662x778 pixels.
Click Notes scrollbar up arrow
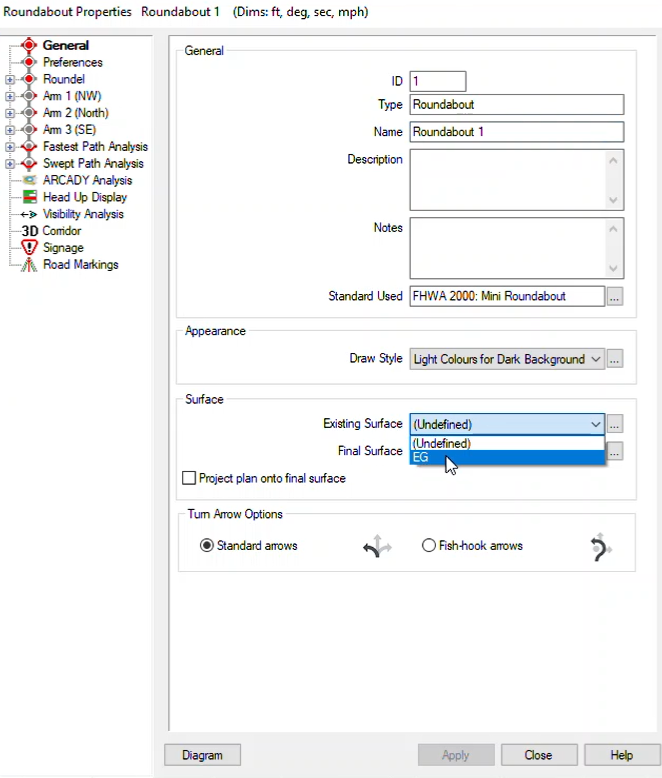click(613, 229)
